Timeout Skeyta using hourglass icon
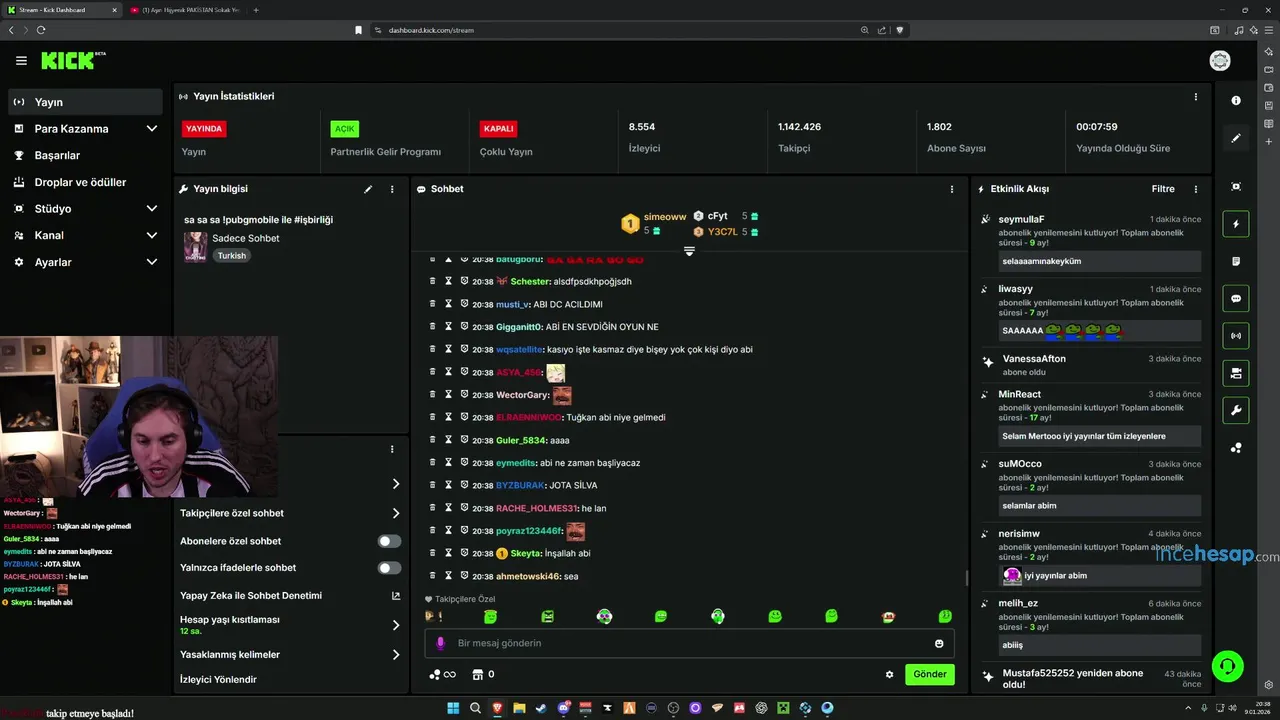Image resolution: width=1280 pixels, height=720 pixels. [x=448, y=553]
